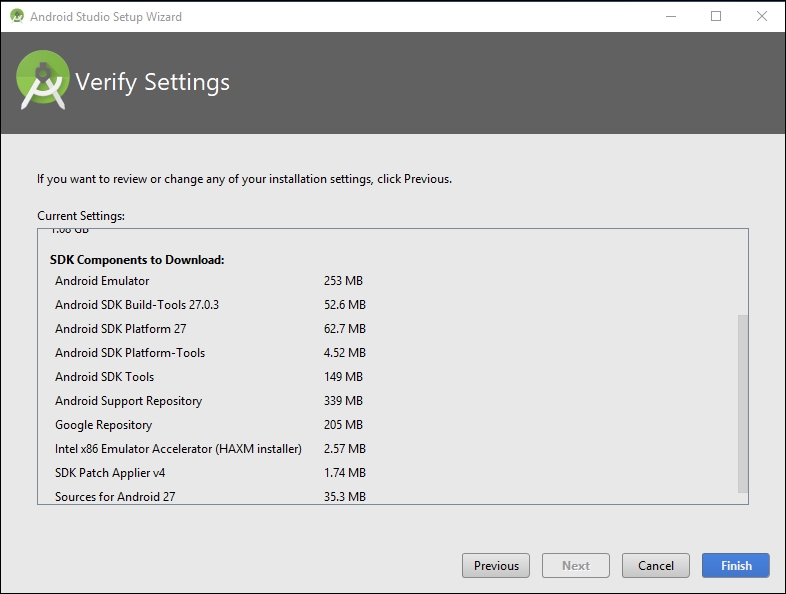786x594 pixels.
Task: Click the Finish button
Action: coord(735,565)
